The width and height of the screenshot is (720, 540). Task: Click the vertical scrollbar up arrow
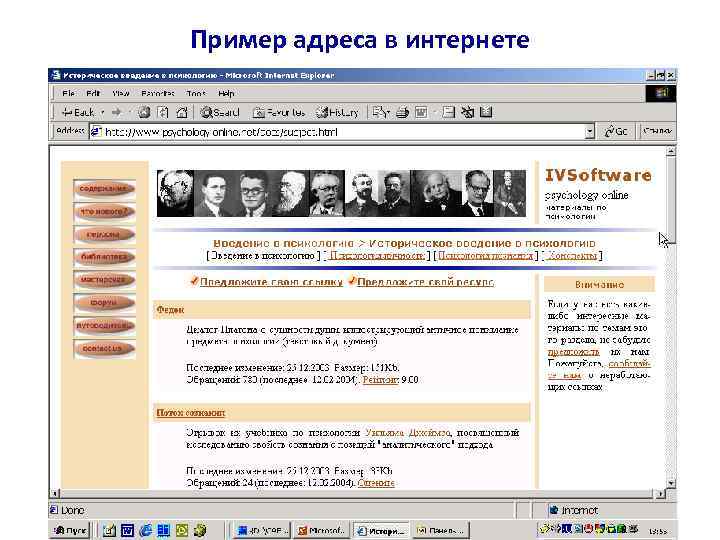pyautogui.click(x=671, y=151)
